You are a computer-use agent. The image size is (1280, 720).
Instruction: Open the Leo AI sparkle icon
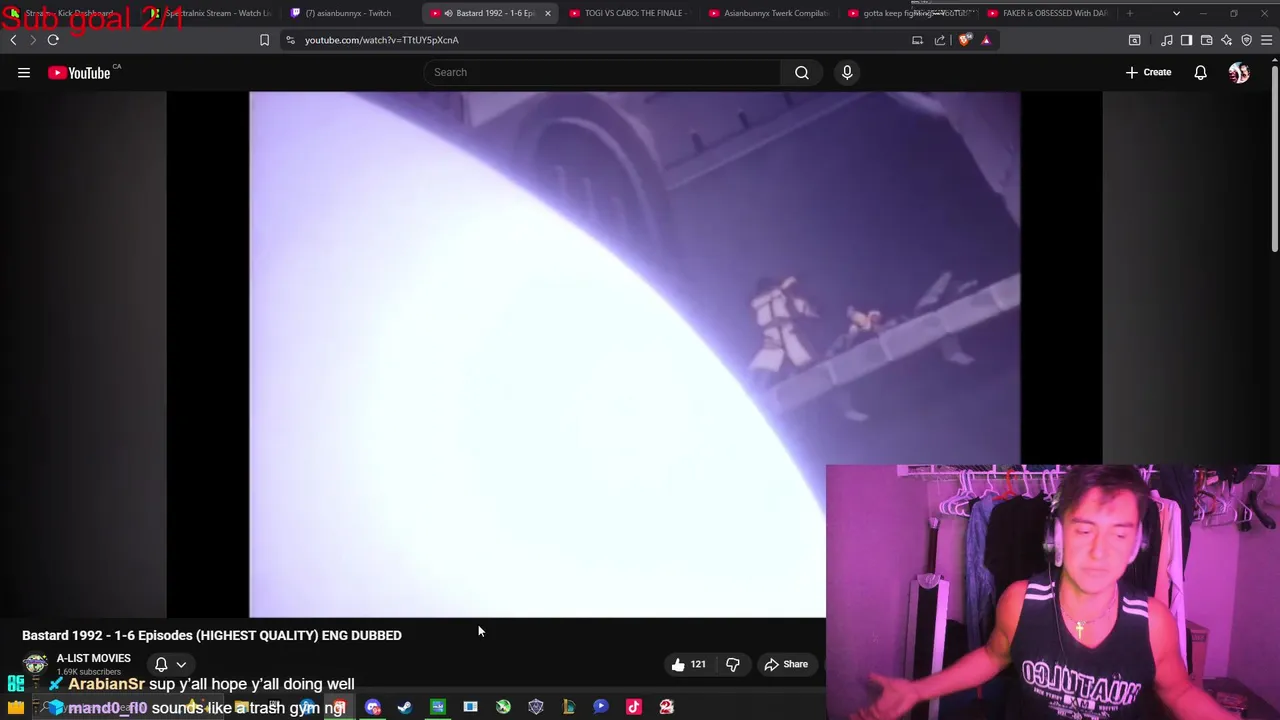(x=1226, y=40)
